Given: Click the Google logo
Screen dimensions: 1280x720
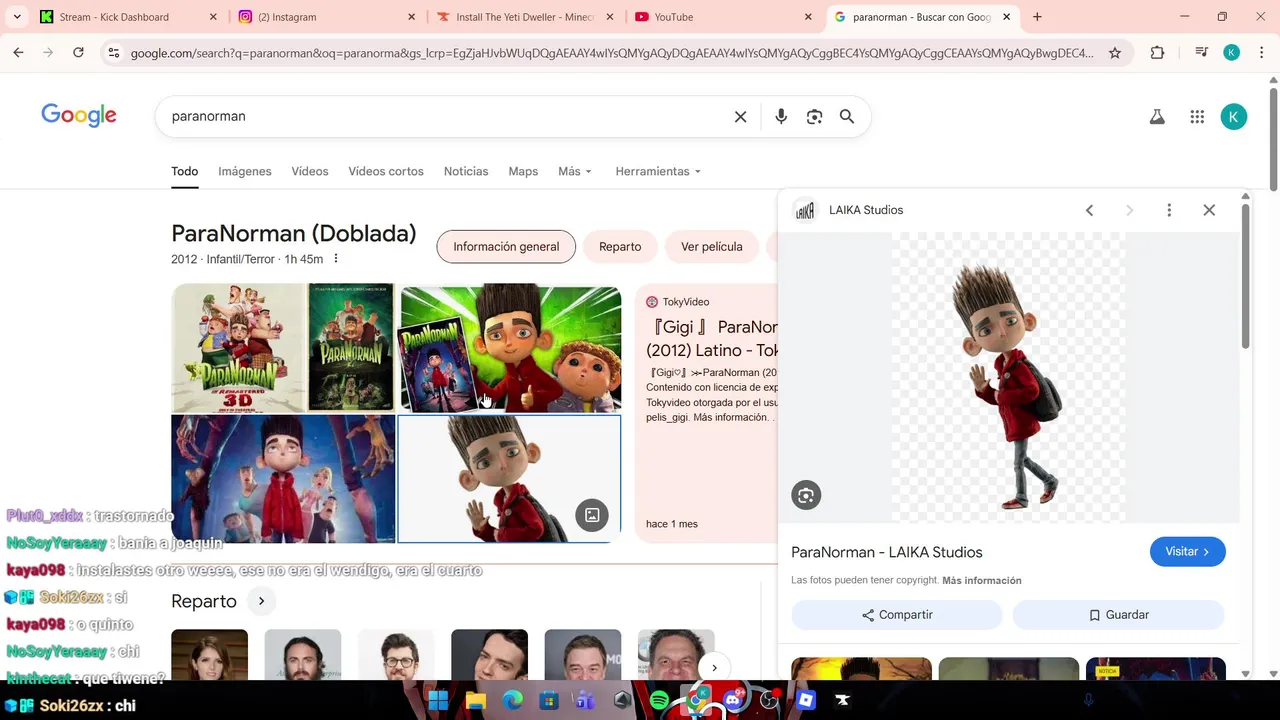Looking at the screenshot, I should [79, 116].
